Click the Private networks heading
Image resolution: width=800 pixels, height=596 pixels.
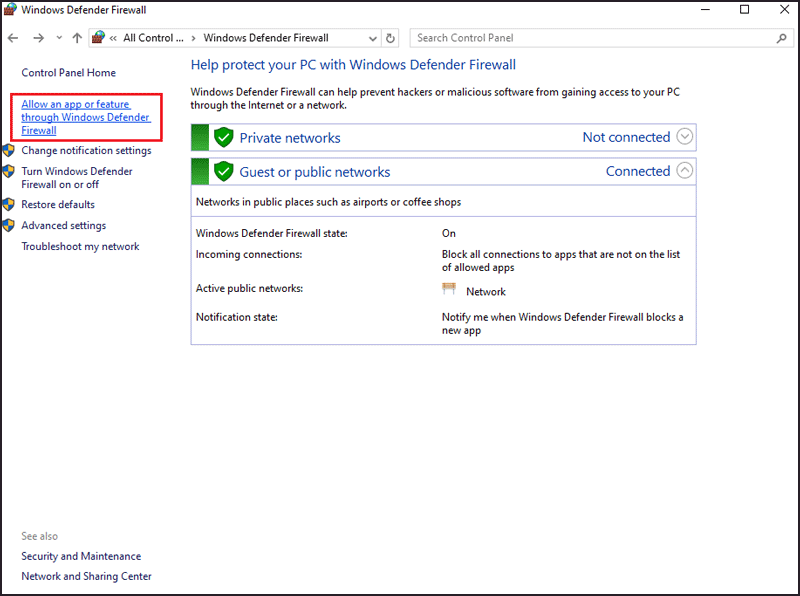(x=290, y=138)
